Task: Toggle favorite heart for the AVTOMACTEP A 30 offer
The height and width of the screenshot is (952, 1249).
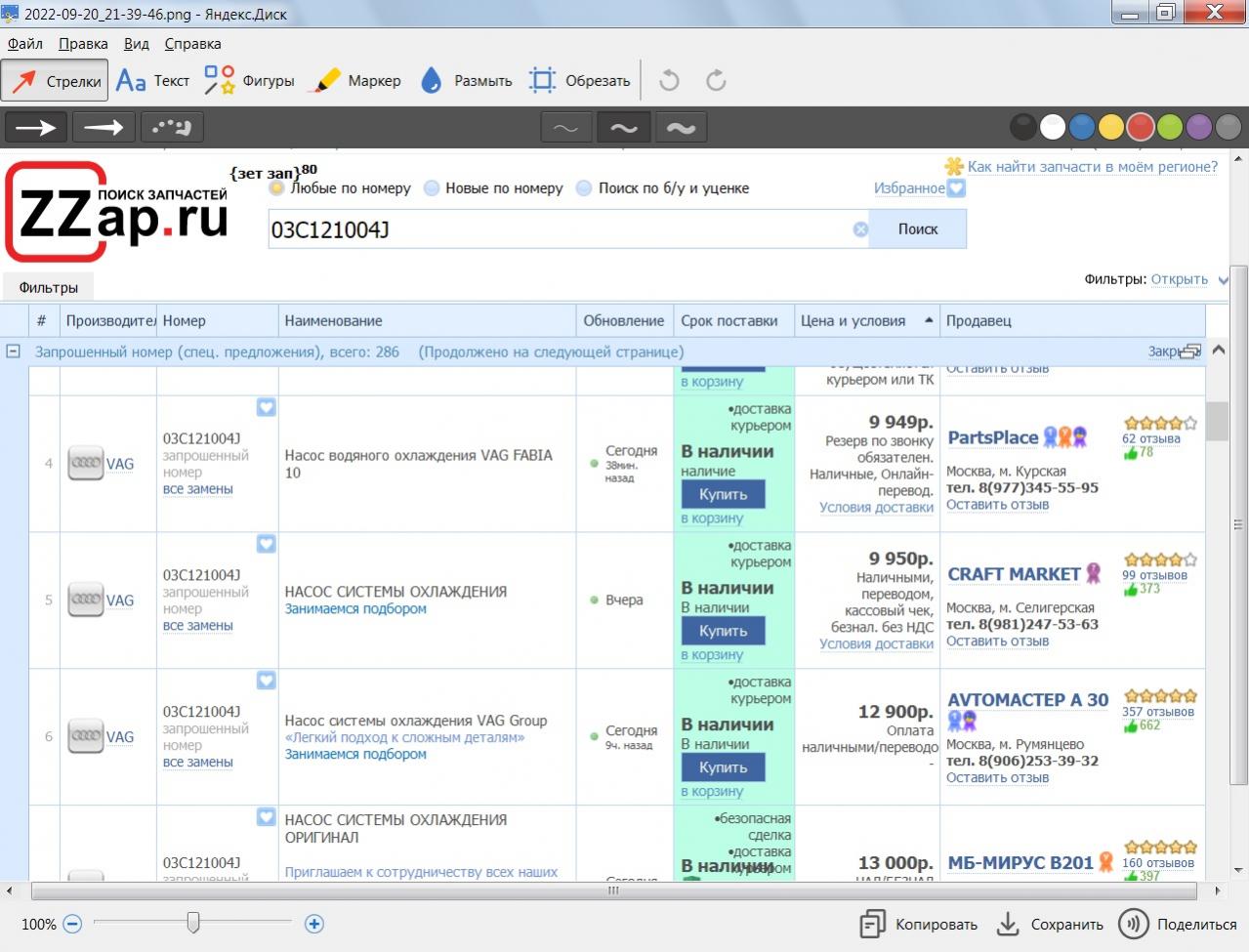Action: tap(267, 681)
